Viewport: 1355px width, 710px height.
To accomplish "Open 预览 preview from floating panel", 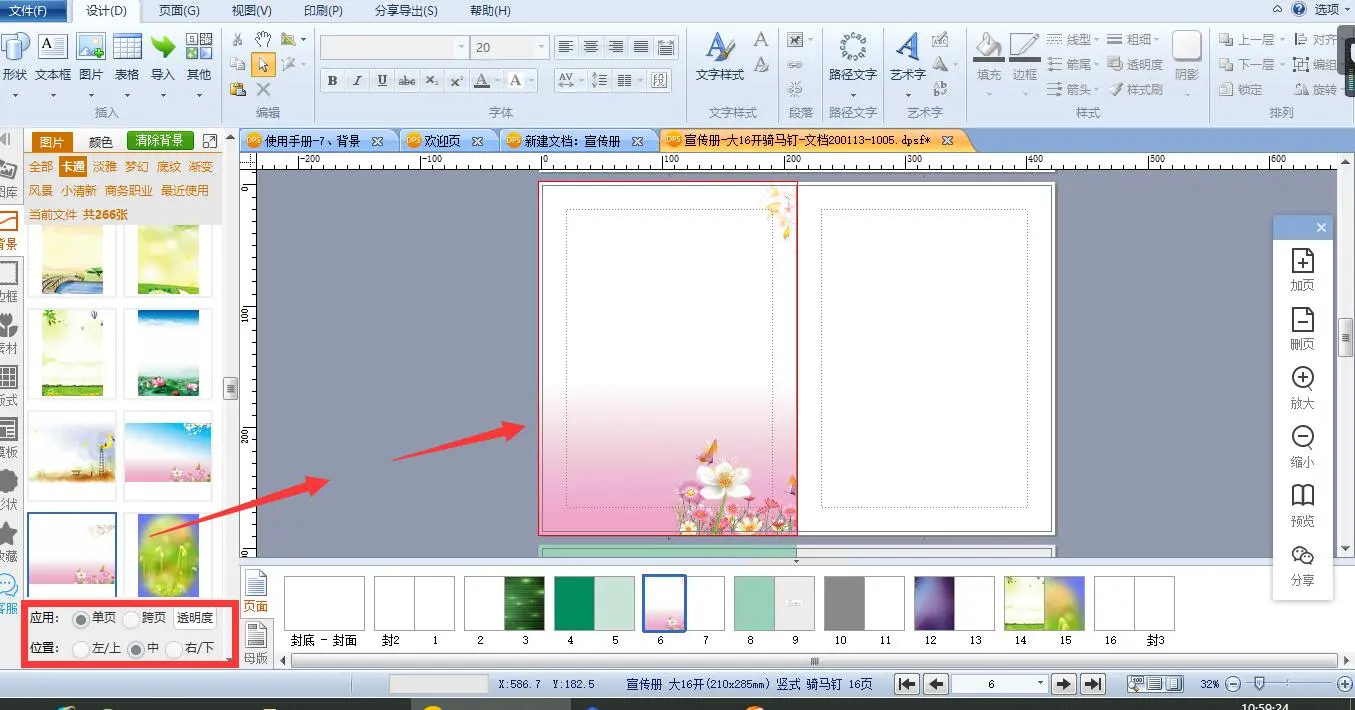I will 1302,505.
